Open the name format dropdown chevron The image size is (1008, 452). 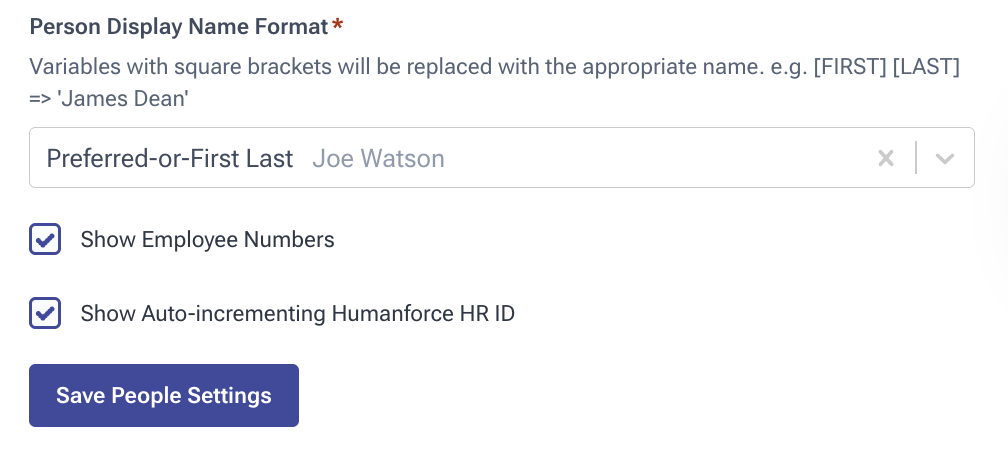945,158
